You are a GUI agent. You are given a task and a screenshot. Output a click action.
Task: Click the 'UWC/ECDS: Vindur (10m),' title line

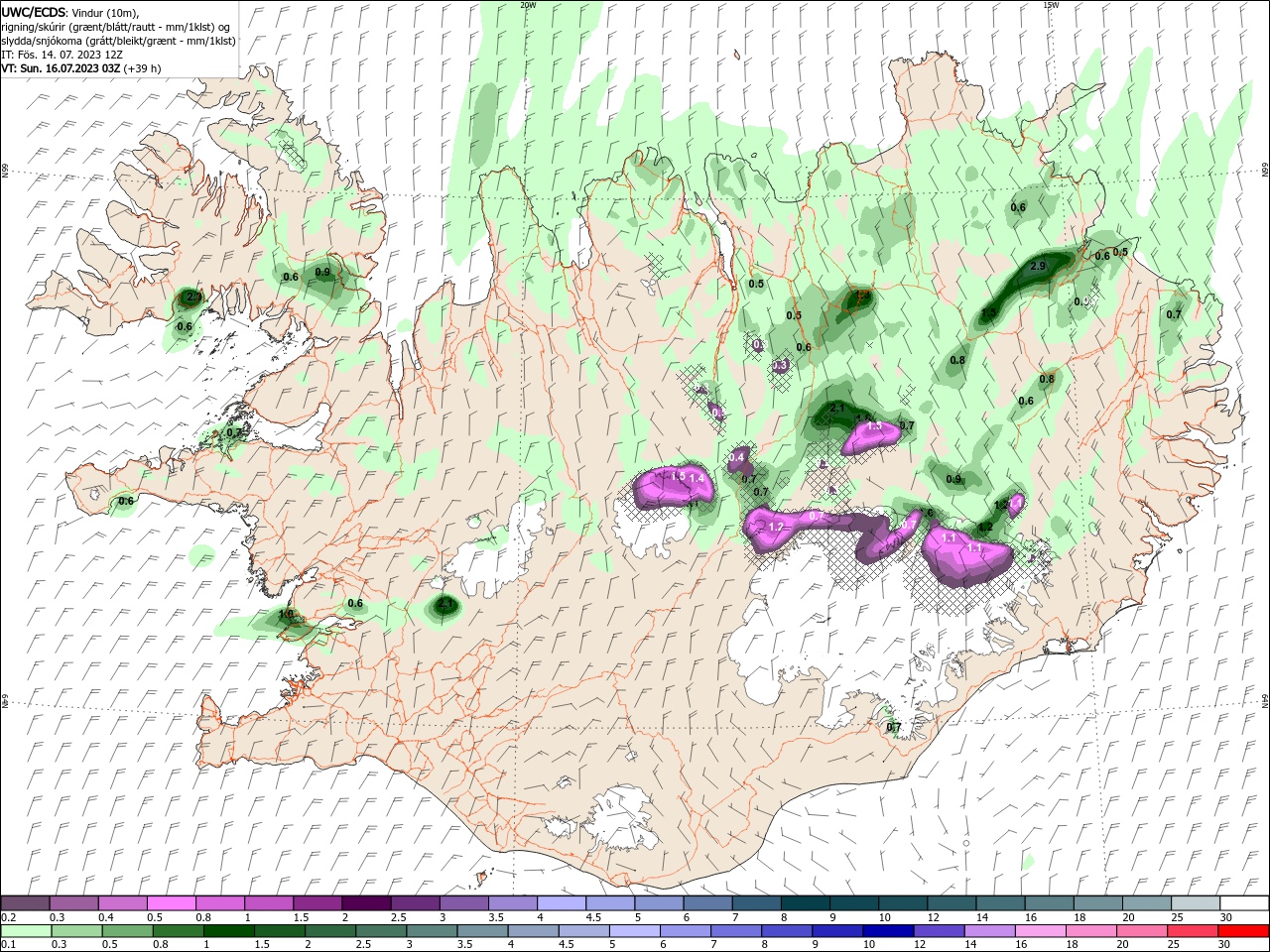(x=70, y=12)
